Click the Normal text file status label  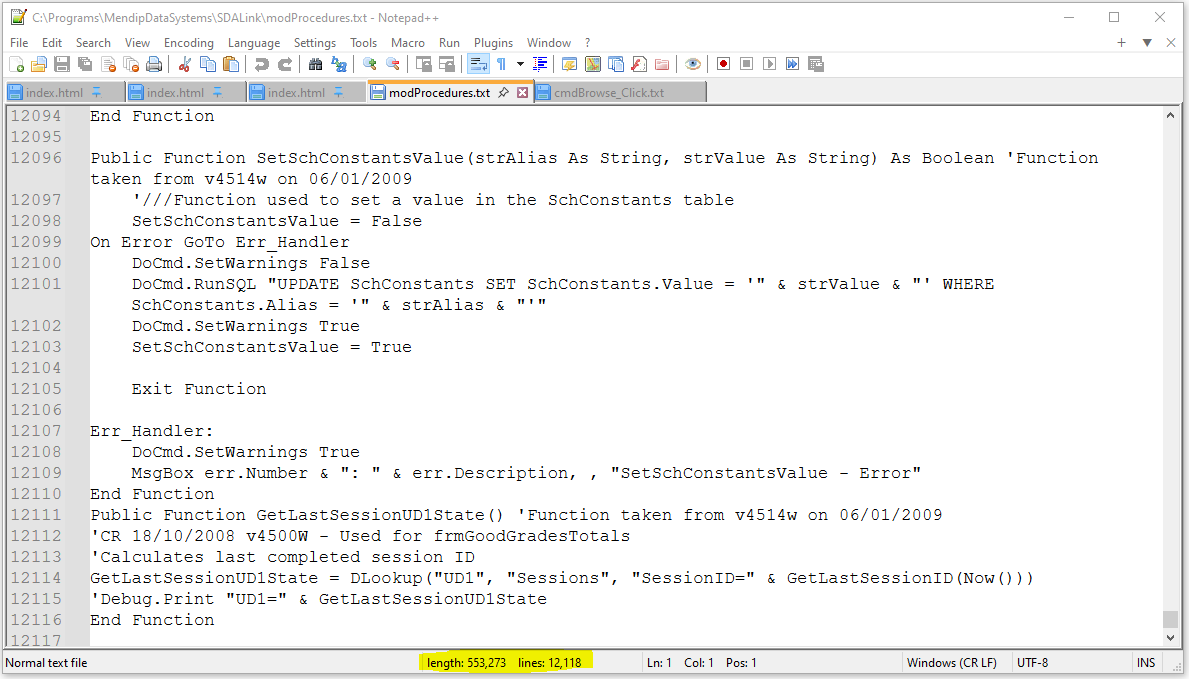[x=46, y=662]
